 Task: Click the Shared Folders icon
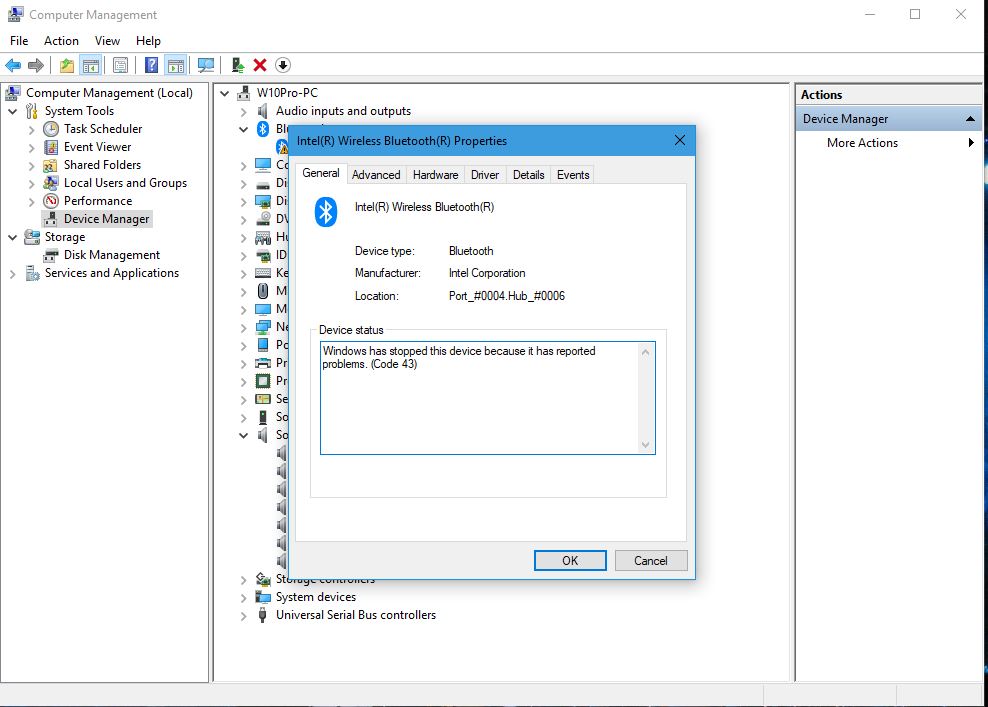coord(50,165)
